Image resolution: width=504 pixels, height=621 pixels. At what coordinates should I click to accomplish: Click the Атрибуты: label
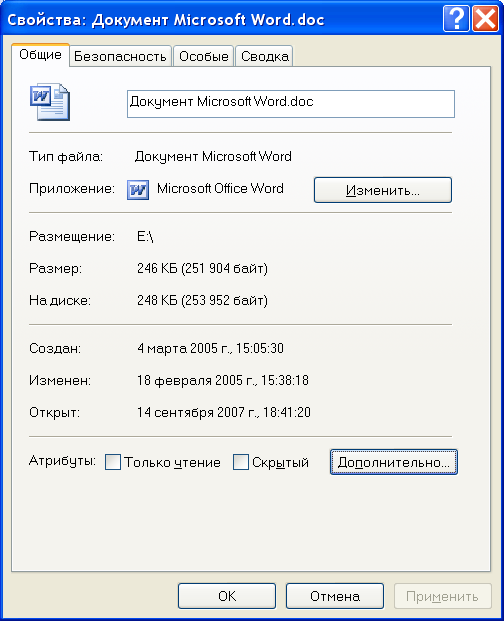pyautogui.click(x=62, y=461)
